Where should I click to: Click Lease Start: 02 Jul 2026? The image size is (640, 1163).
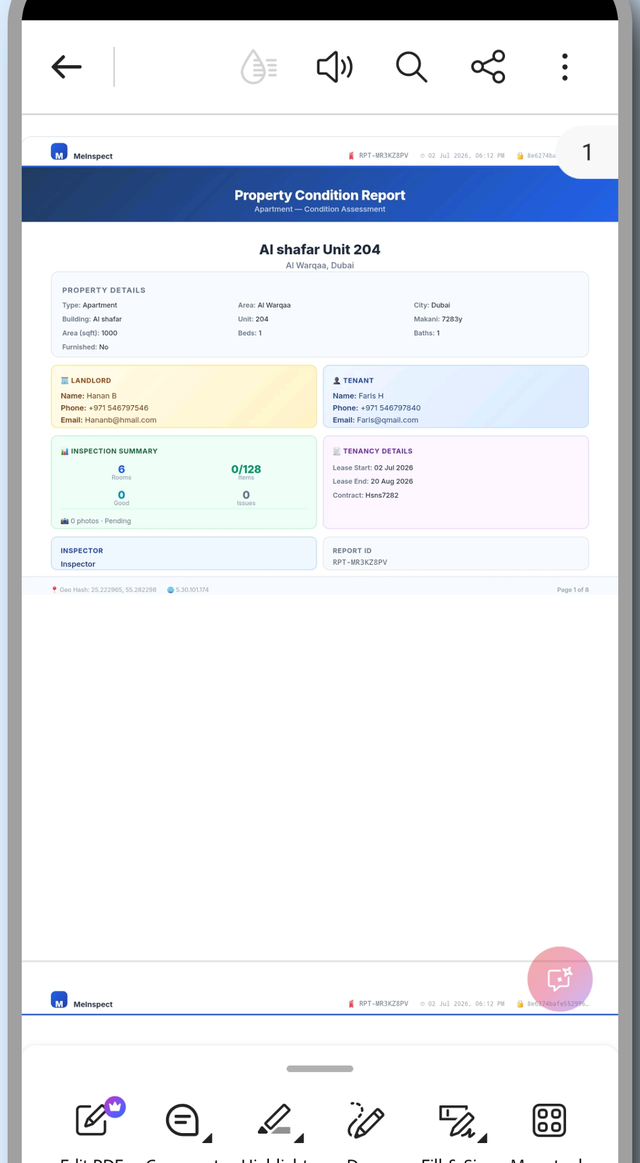coord(373,467)
